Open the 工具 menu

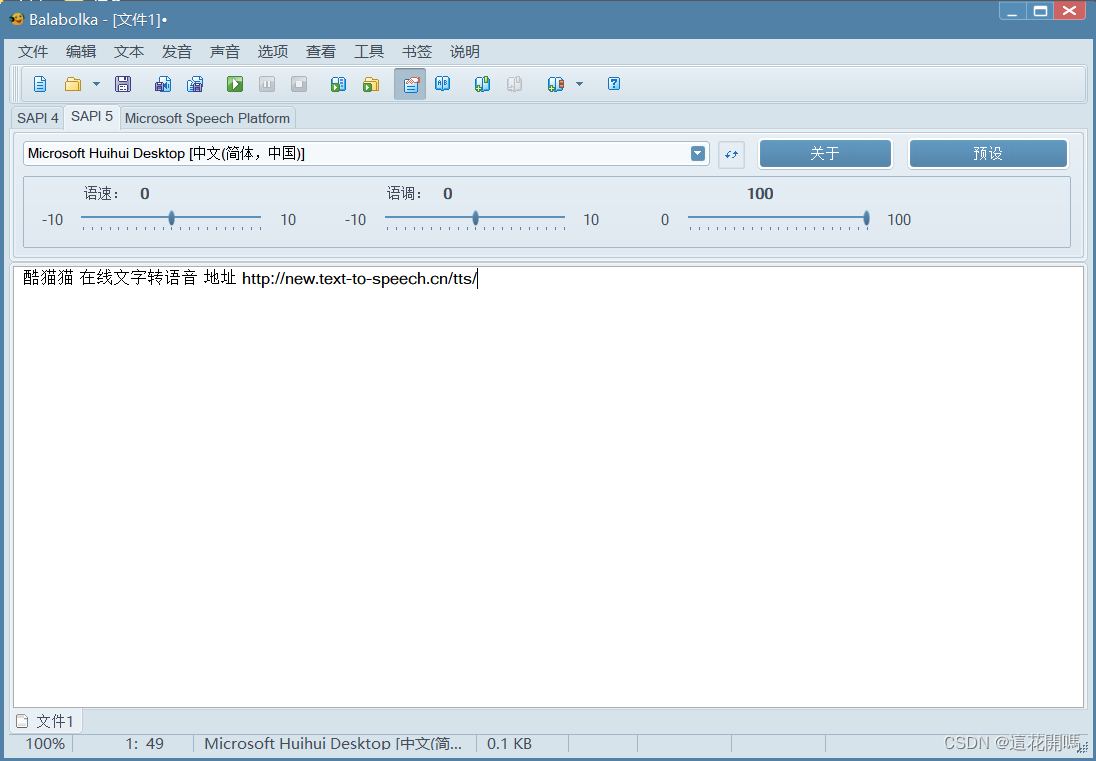(x=369, y=52)
